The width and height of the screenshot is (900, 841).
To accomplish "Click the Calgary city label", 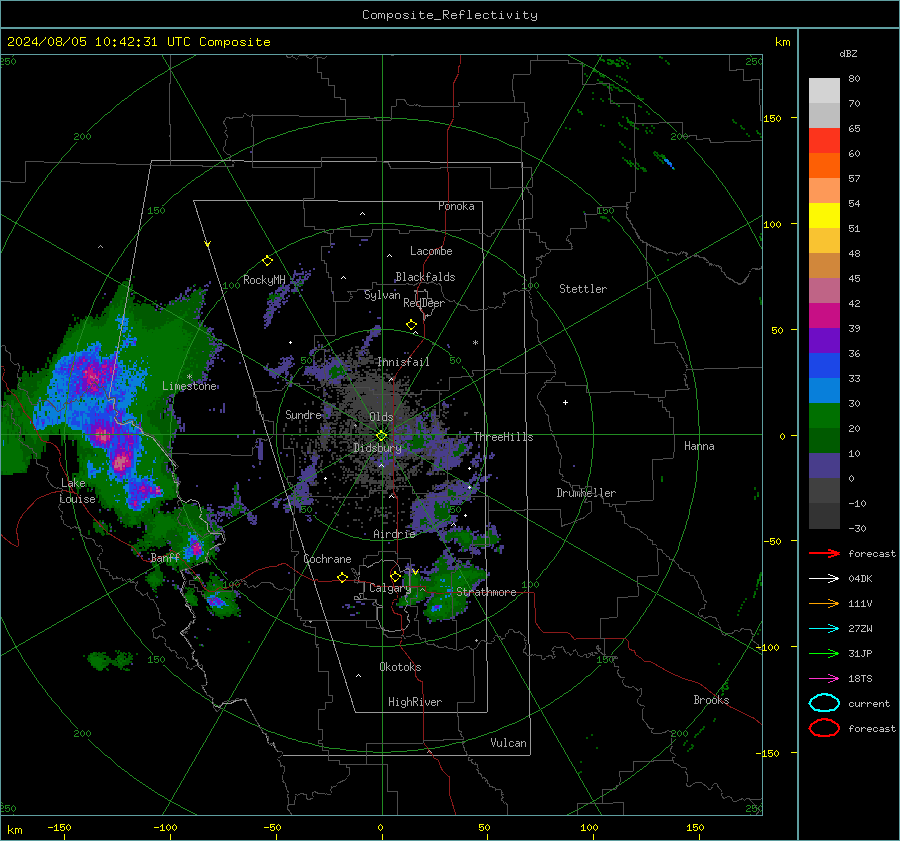I will pos(390,588).
